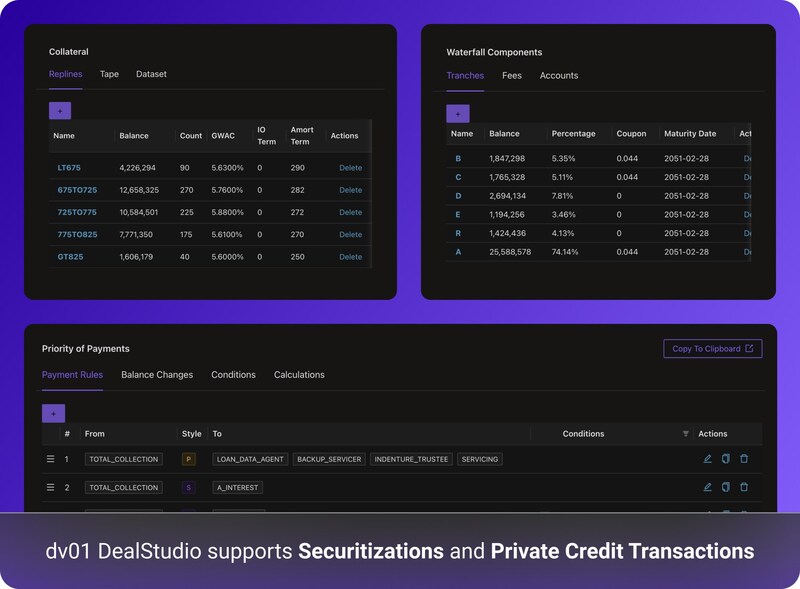The image size is (800, 589).
Task: Switch to the Tape tab
Action: point(109,74)
